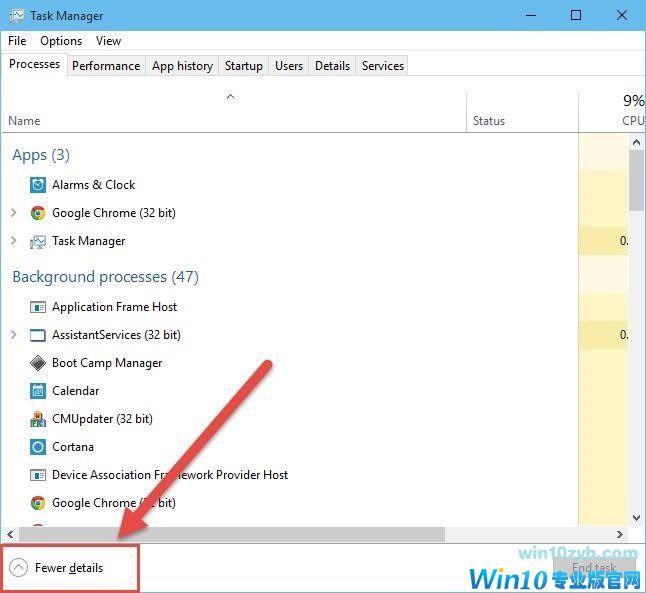Switch to the Performance tab
Viewport: 646px width, 593px height.
[106, 66]
